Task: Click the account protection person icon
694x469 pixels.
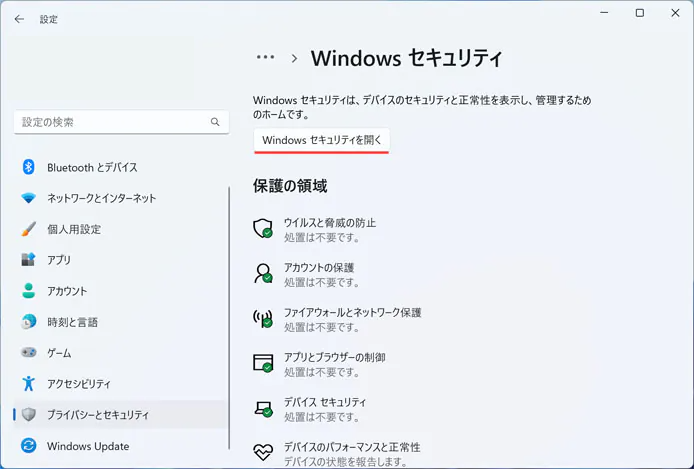Action: pos(263,273)
